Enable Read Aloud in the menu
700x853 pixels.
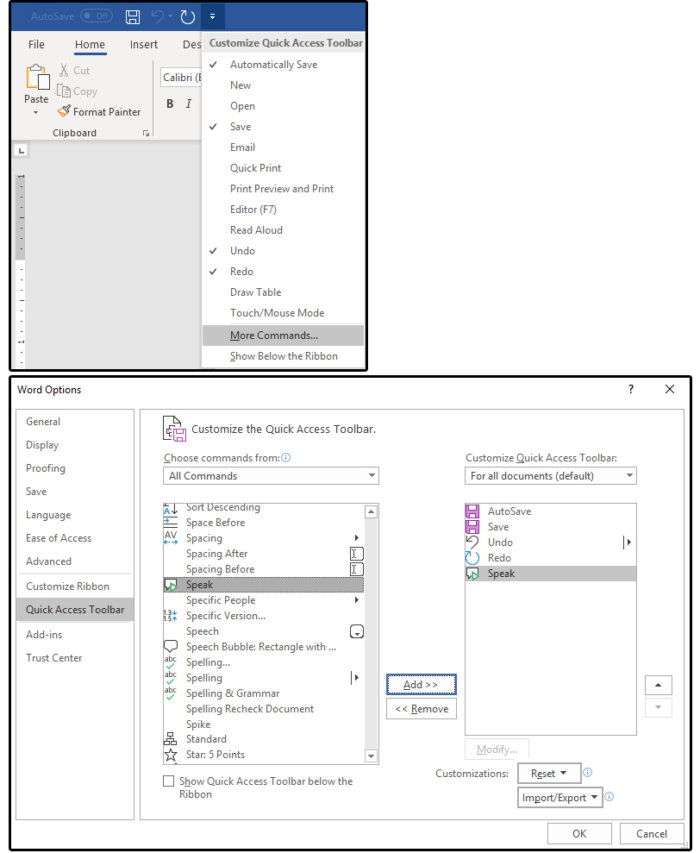pos(283,230)
